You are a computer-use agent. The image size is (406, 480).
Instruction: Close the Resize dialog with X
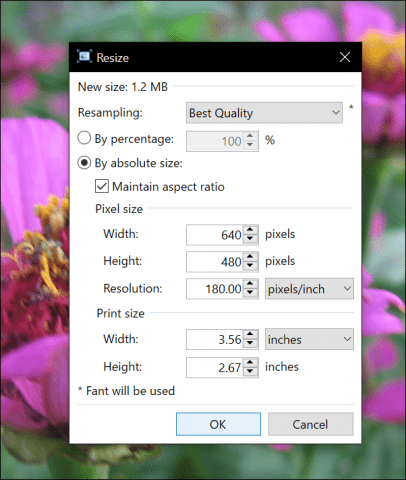[x=345, y=57]
